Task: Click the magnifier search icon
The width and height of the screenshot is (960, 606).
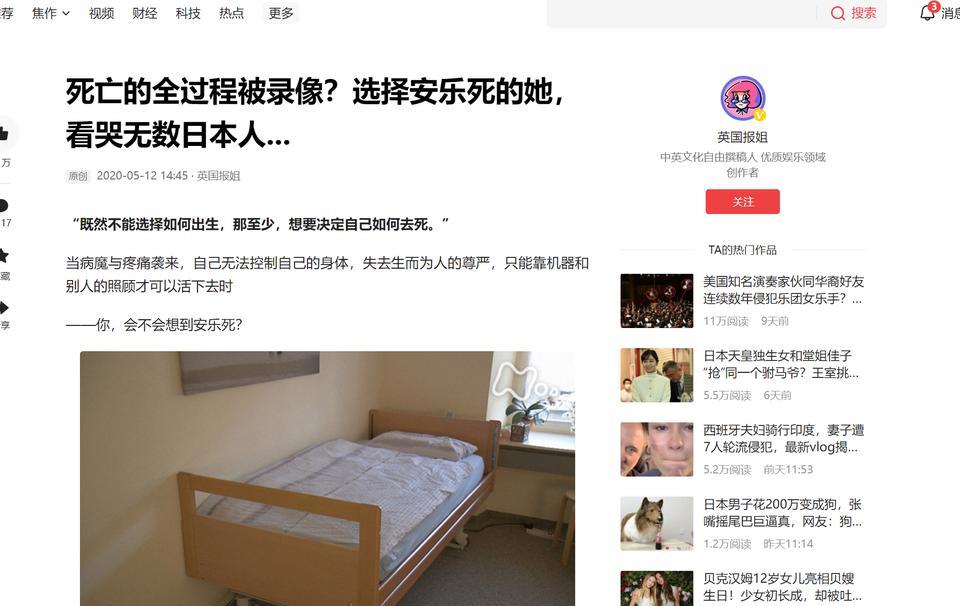Action: 838,13
